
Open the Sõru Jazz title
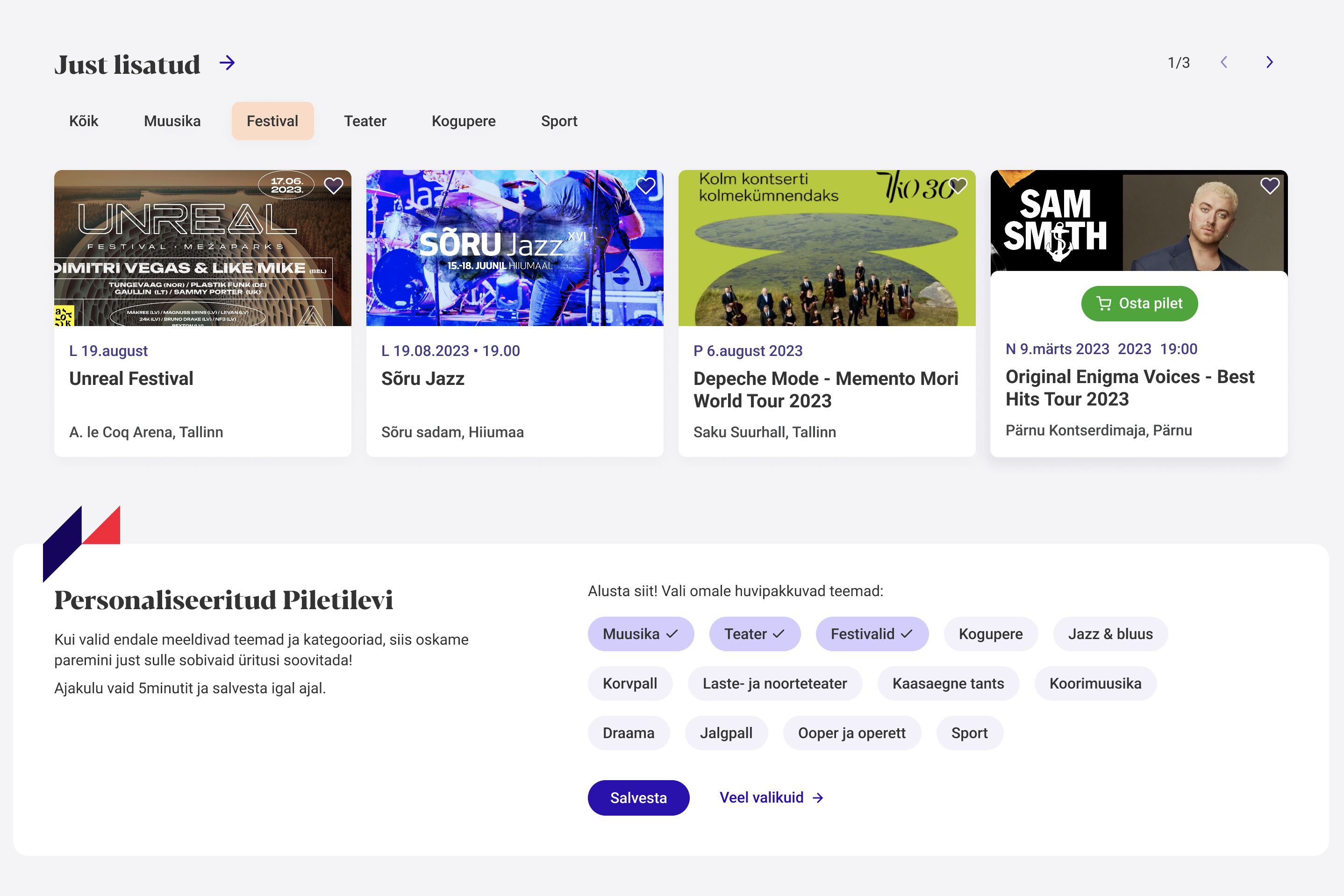[422, 378]
